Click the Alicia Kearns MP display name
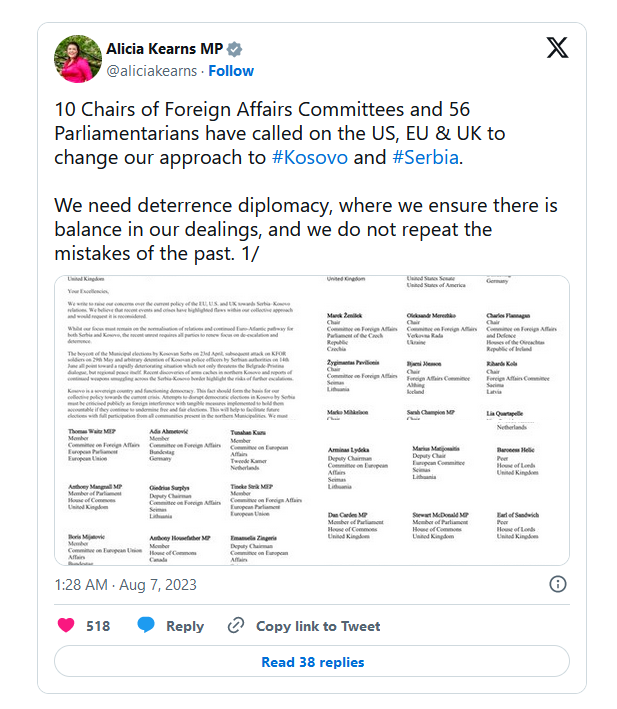The image size is (617, 709). 164,49
